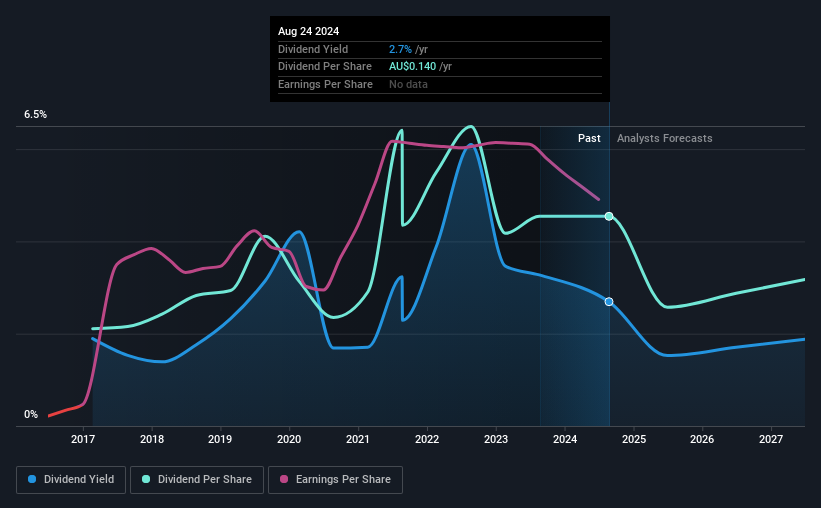Click the 2020 x-axis label
The height and width of the screenshot is (508, 821).
(x=289, y=439)
